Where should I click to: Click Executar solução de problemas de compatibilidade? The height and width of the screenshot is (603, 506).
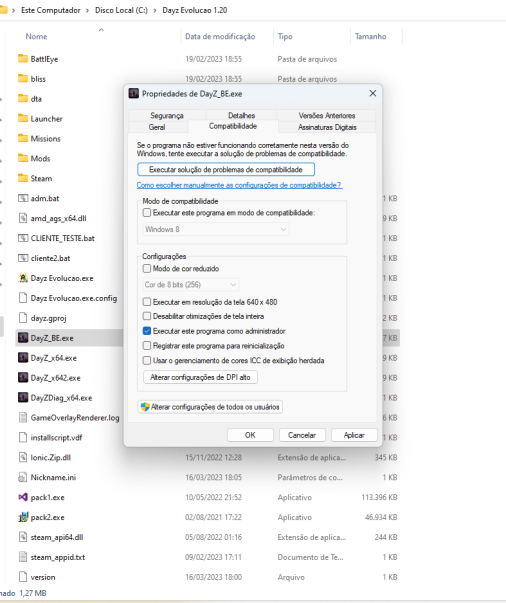tap(226, 170)
